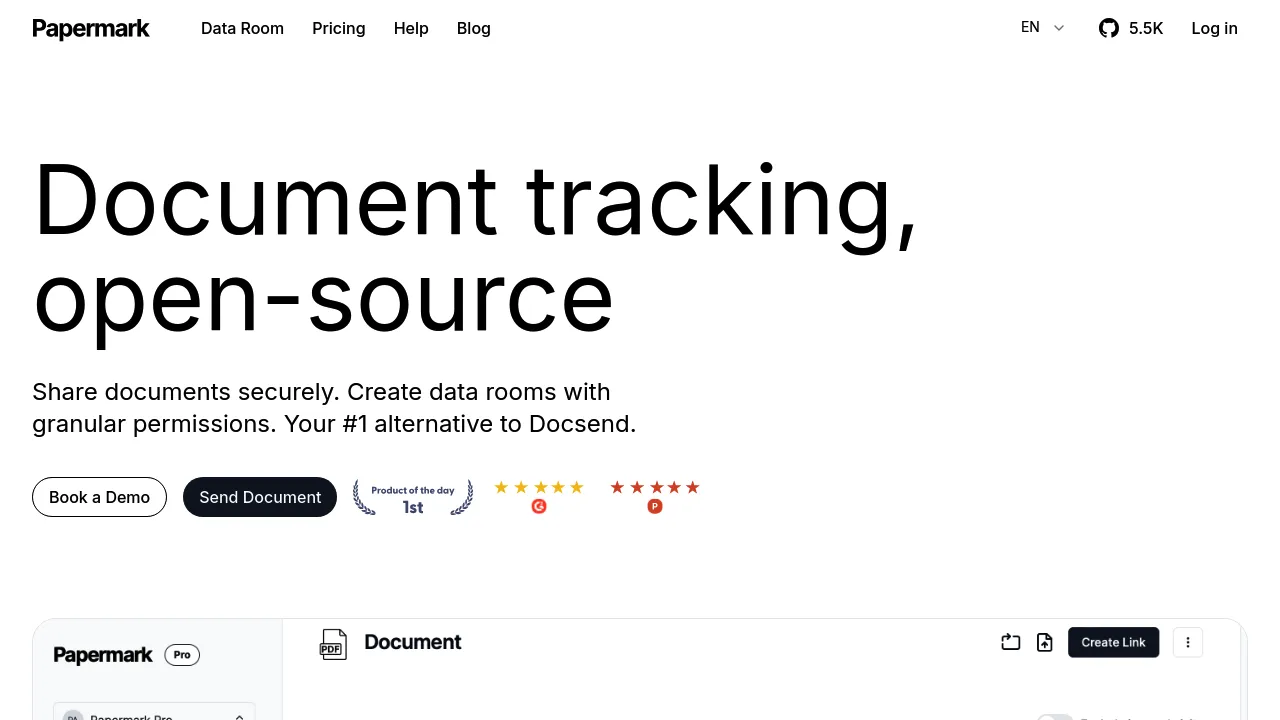1280x720 pixels.
Task: Click the Pro plan badge in the sidebar
Action: coord(182,655)
